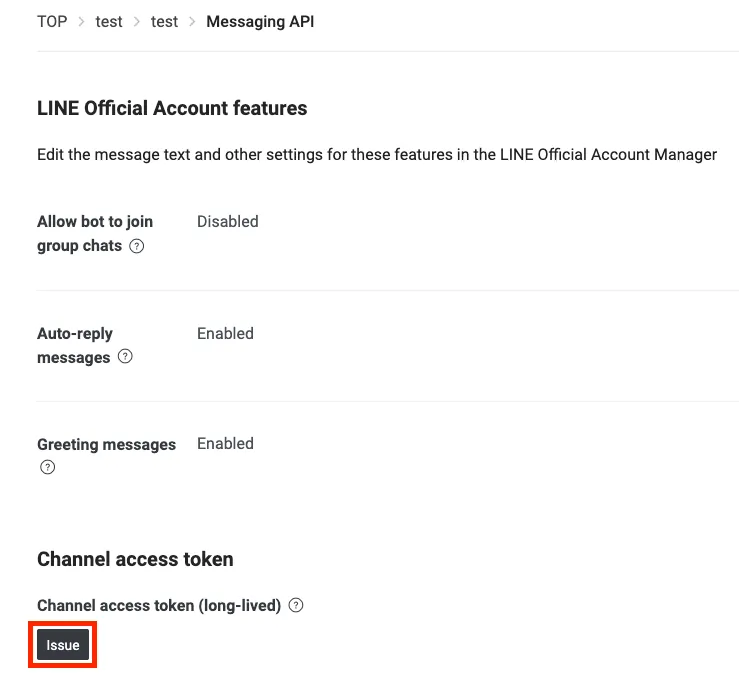Image resolution: width=739 pixels, height=692 pixels.
Task: Click the chevron right after TOP
Action: (81, 21)
